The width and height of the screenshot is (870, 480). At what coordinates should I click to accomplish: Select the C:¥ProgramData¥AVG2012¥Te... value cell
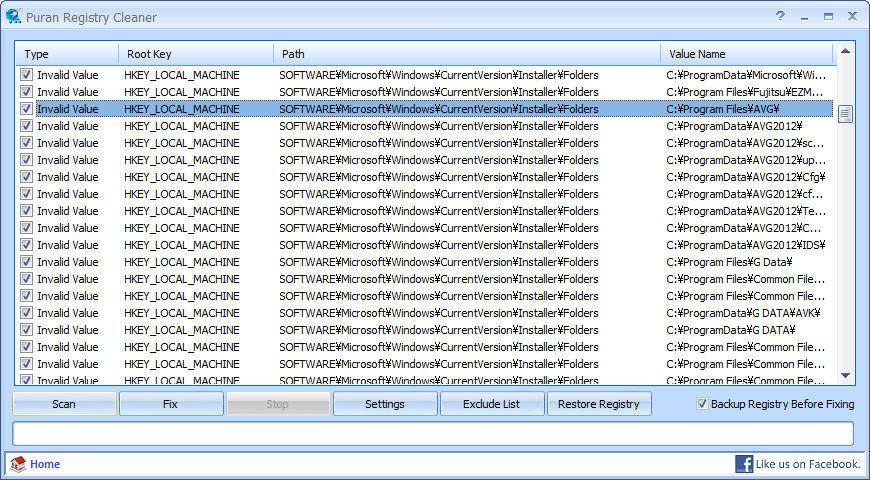point(746,211)
